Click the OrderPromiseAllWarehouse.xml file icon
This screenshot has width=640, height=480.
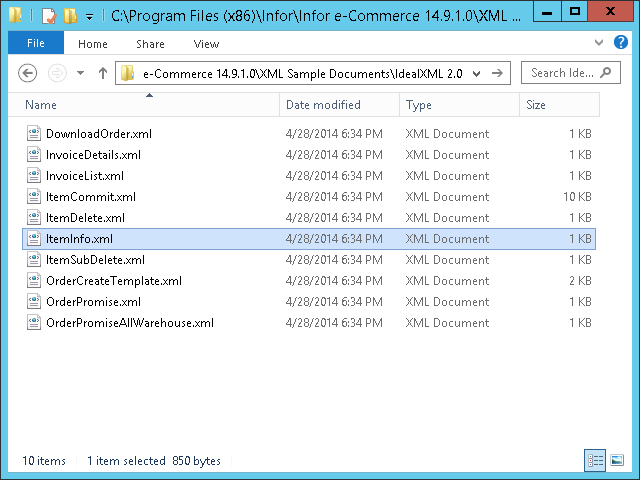(x=34, y=323)
